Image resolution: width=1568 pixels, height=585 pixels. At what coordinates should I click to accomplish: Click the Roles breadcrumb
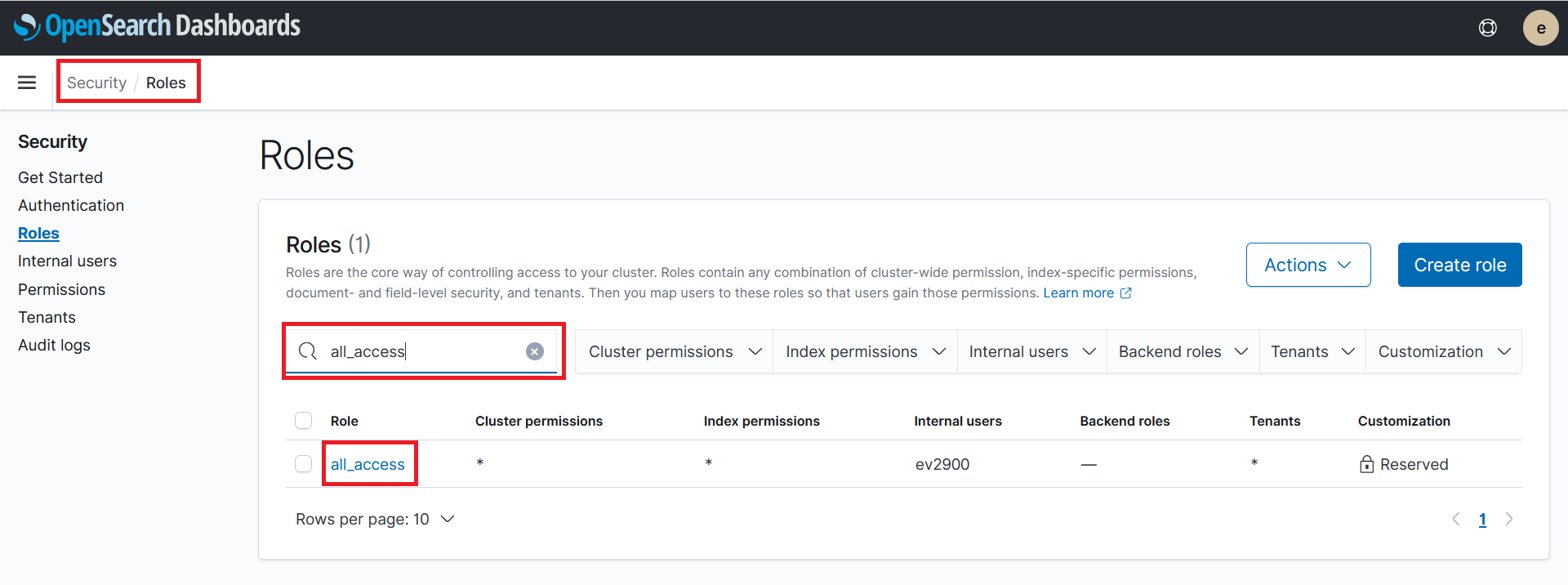(166, 83)
